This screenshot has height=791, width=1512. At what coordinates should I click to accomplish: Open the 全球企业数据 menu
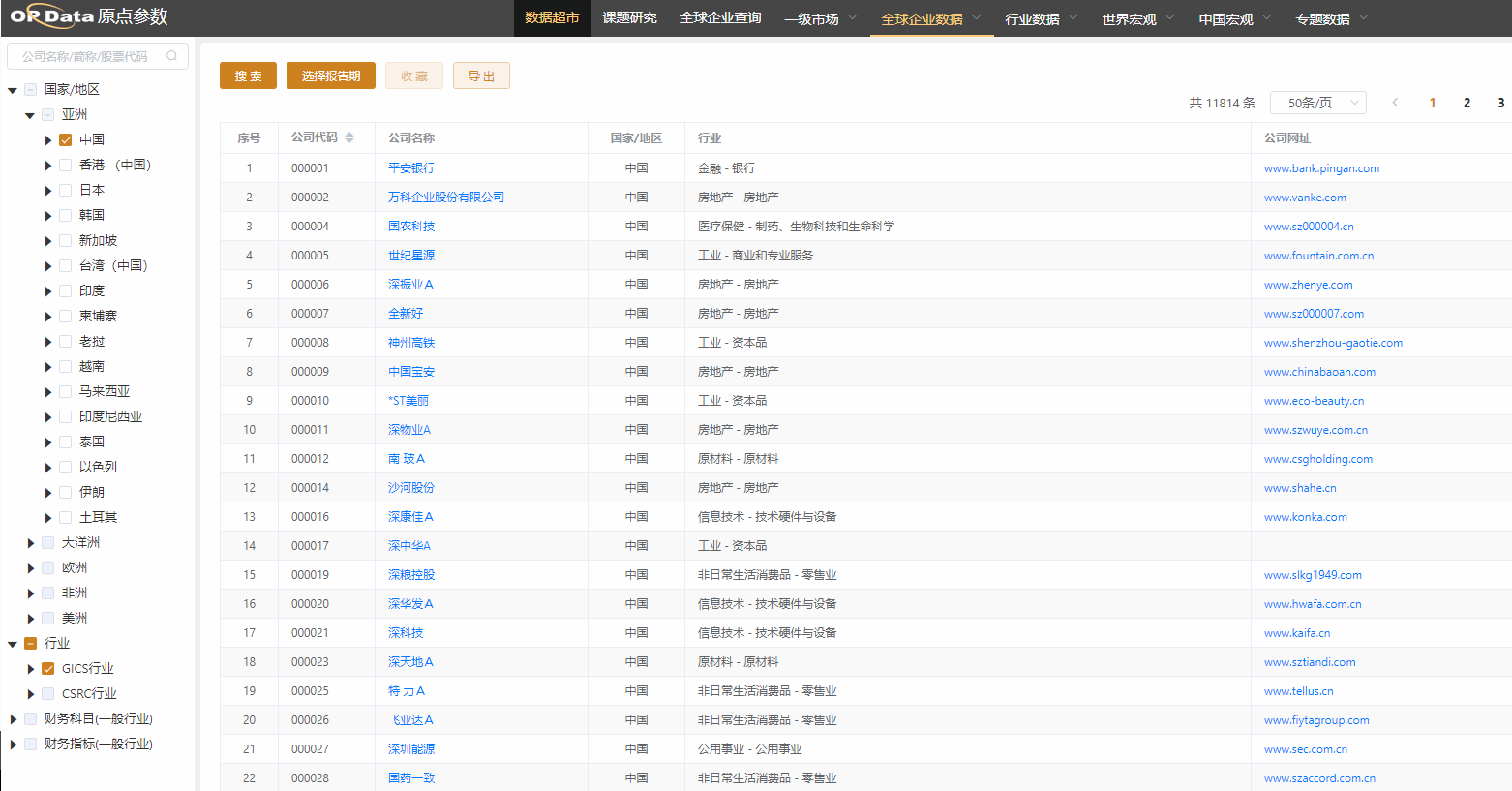point(931,18)
